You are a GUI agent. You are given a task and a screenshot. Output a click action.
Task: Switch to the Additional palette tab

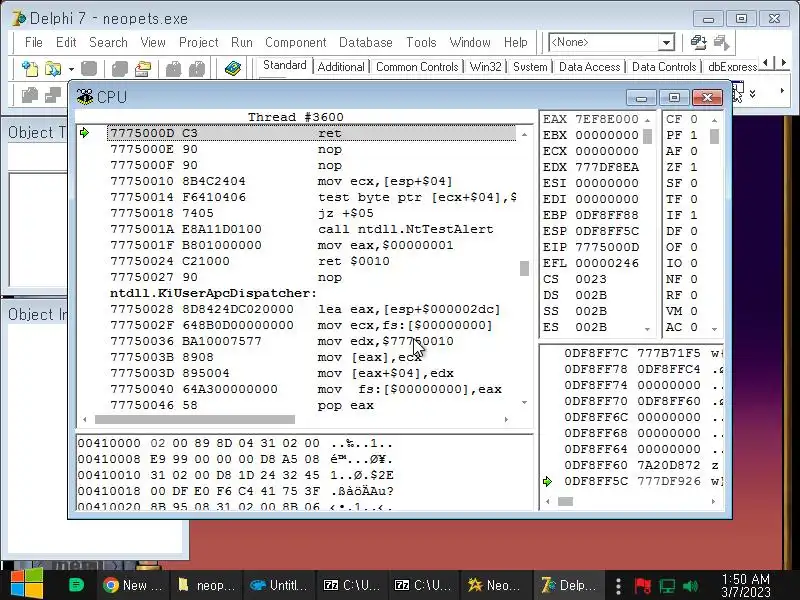point(341,67)
